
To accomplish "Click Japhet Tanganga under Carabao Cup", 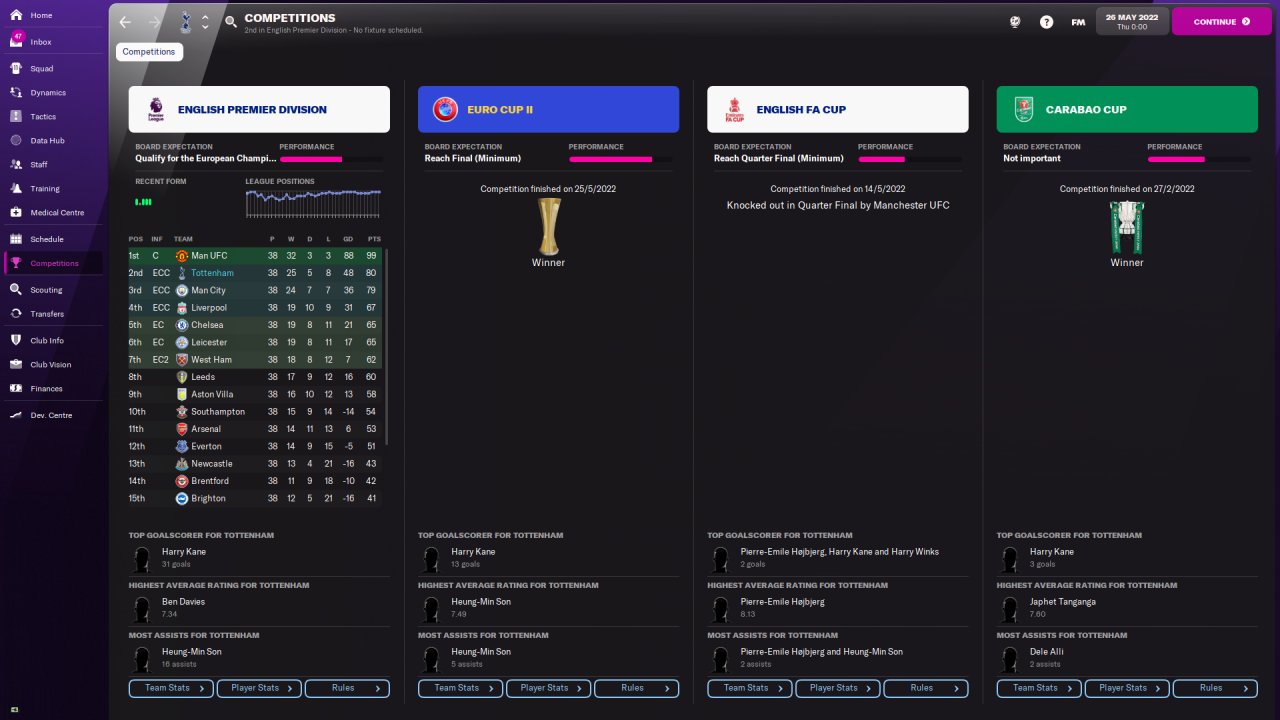I will click(1063, 602).
